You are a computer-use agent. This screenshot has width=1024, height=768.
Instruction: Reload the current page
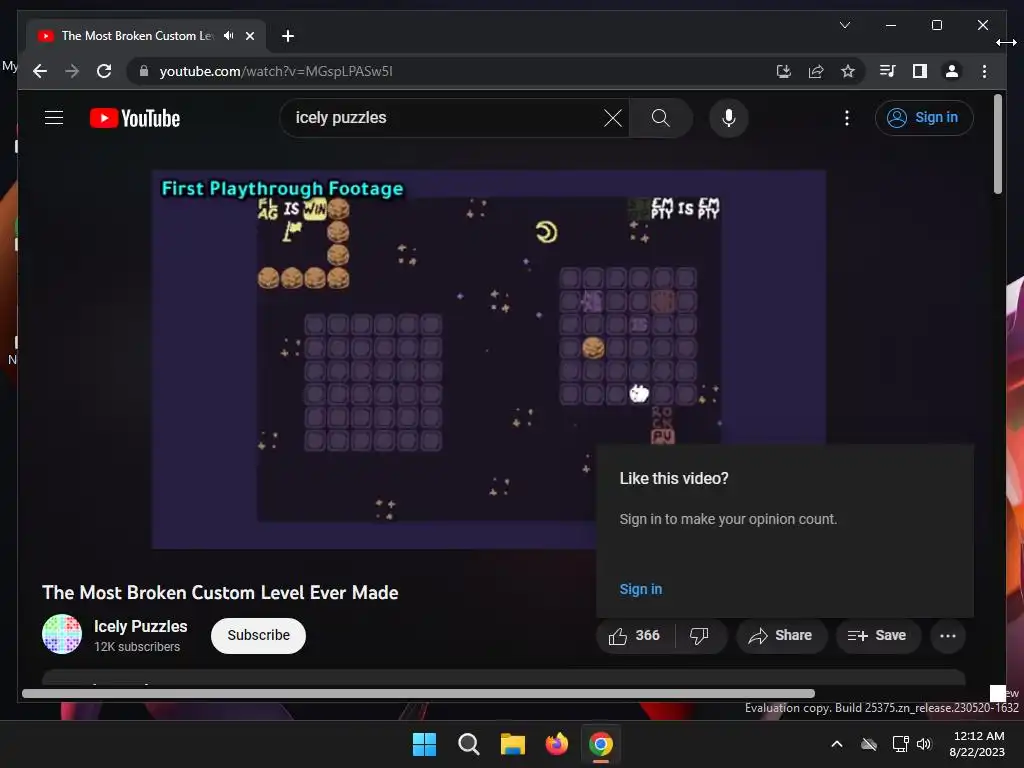104,71
